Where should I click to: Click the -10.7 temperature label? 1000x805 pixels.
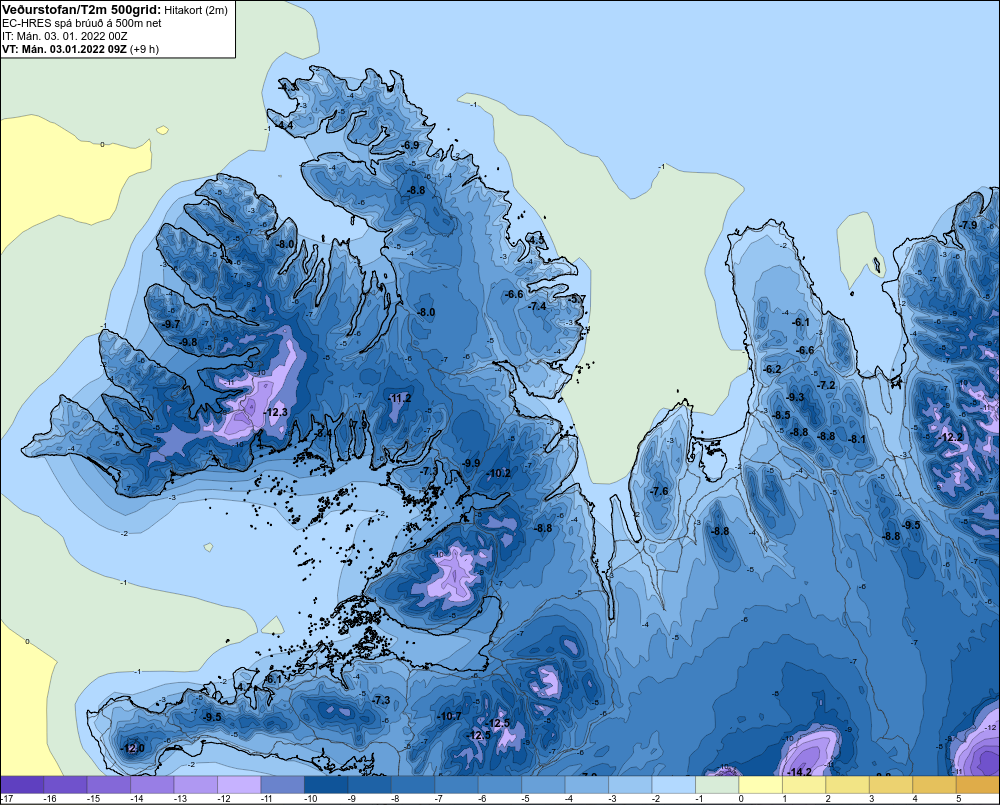click(x=449, y=716)
